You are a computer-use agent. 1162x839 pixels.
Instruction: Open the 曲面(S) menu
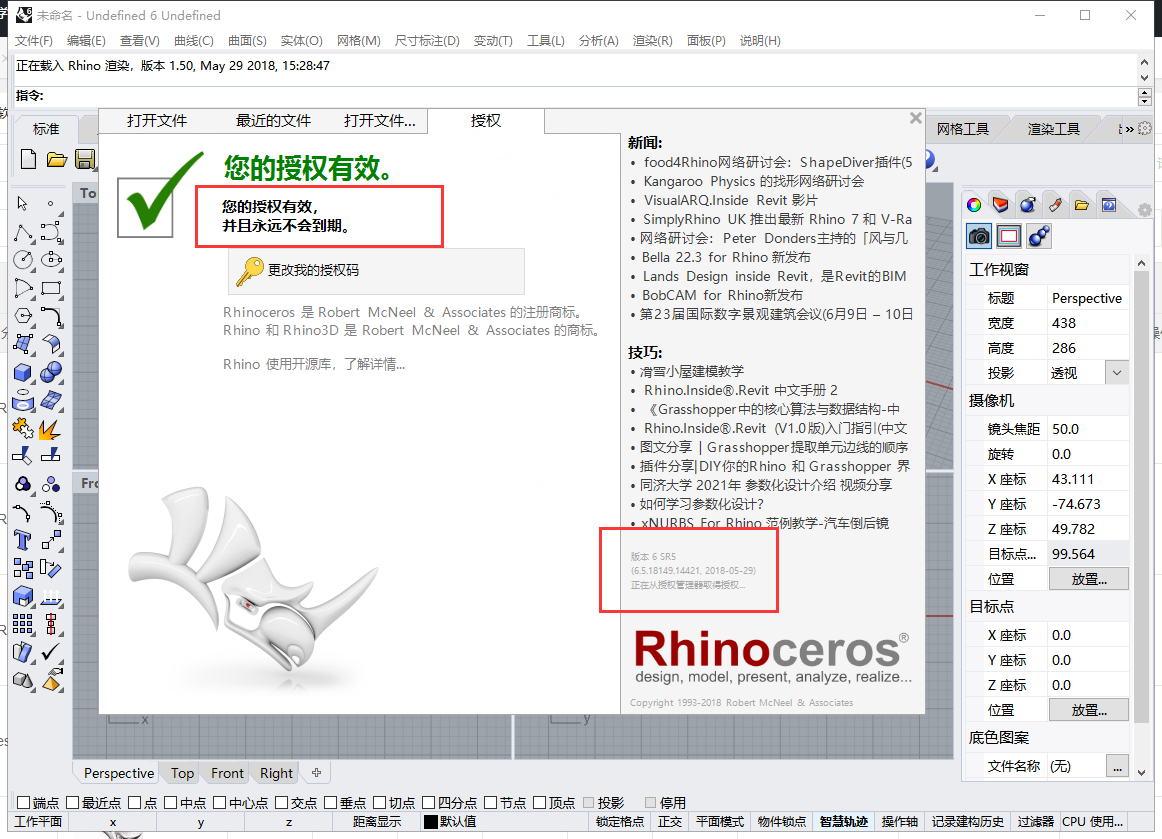click(247, 41)
